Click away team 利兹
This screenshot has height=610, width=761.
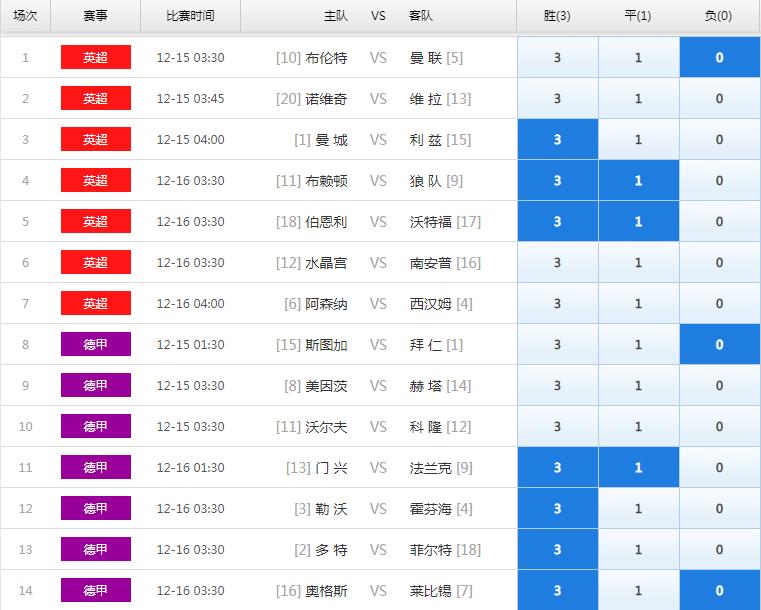click(x=426, y=140)
